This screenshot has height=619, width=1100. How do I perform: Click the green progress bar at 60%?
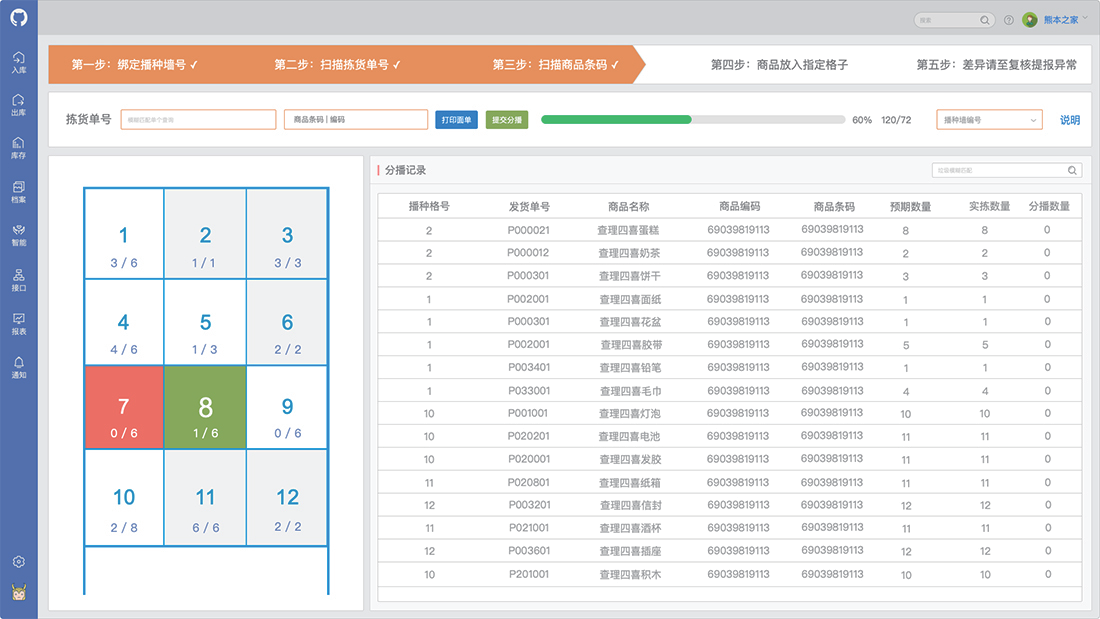[616, 119]
